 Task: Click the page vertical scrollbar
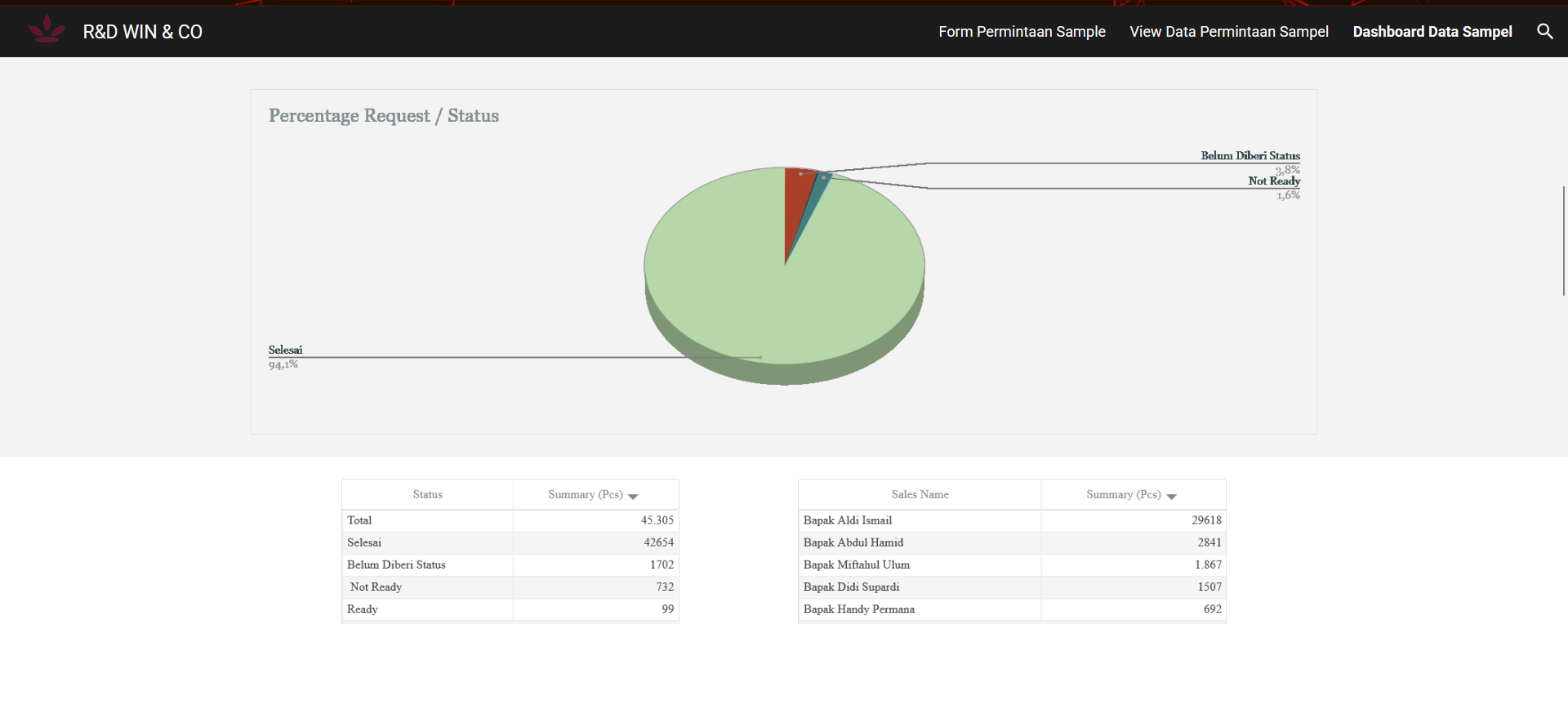(x=1563, y=241)
